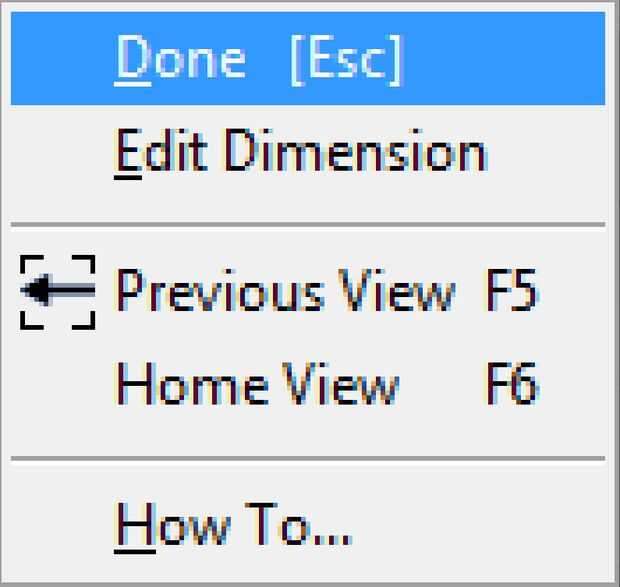Screen dimensions: 620x587
Task: Click the dashed-box back arrow icon
Action: click(58, 291)
